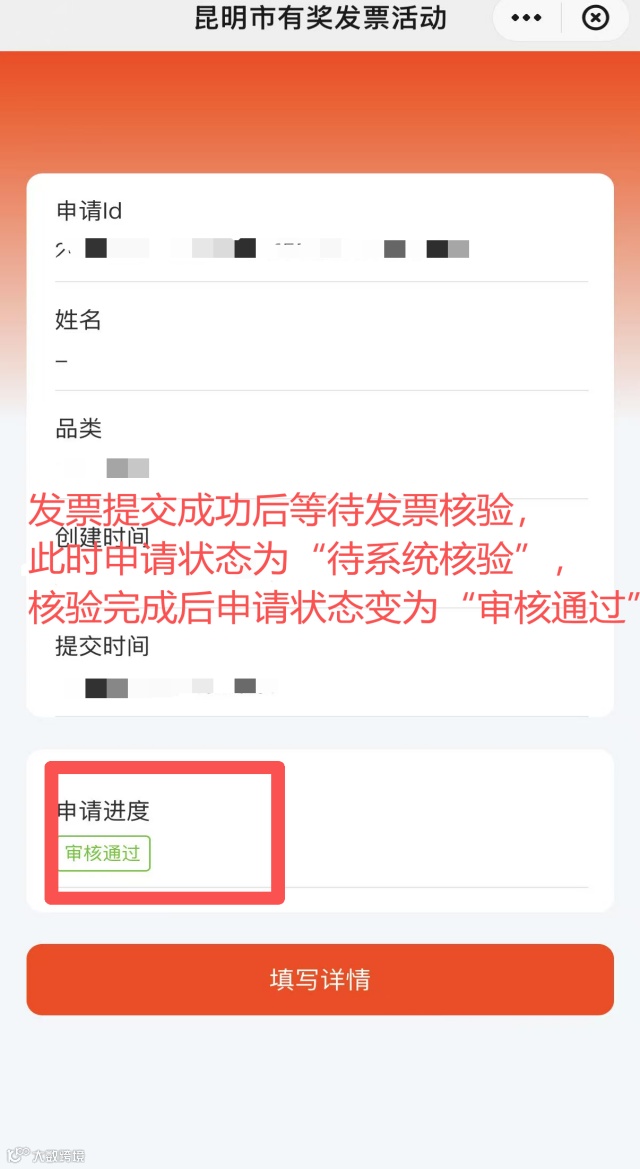640x1169 pixels.
Task: Tap the page title 昆明市有奖发票活动
Action: pos(320,18)
